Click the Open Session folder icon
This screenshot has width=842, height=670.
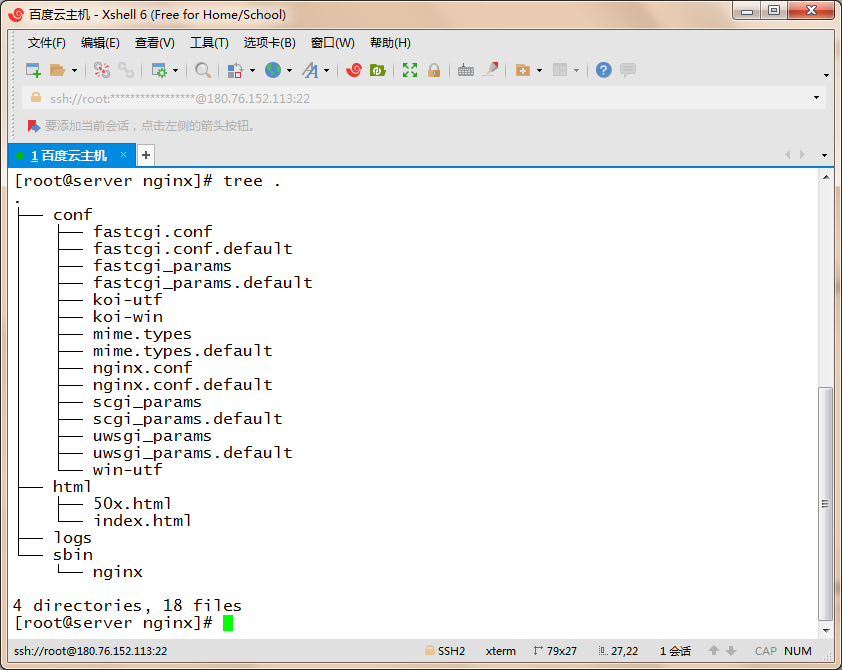(x=57, y=70)
